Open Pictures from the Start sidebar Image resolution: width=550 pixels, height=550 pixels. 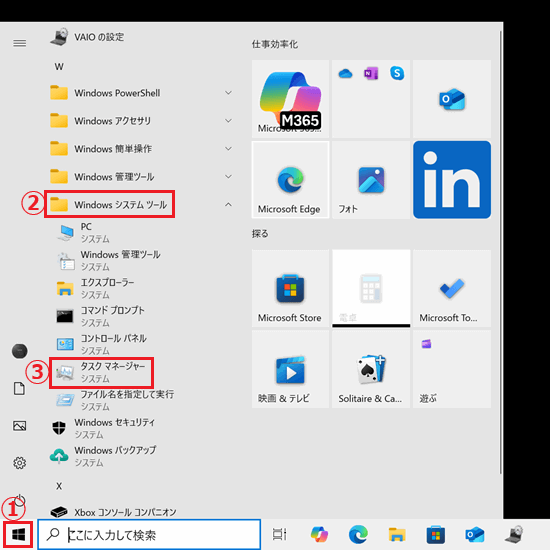tap(20, 426)
